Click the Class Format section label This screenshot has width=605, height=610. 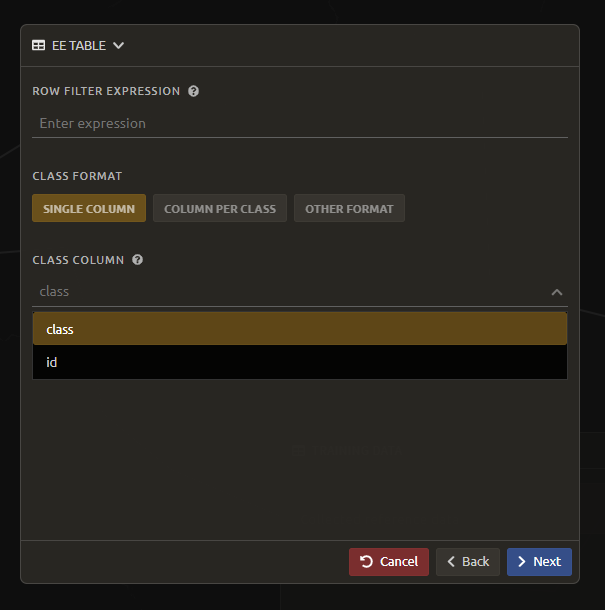[77, 176]
